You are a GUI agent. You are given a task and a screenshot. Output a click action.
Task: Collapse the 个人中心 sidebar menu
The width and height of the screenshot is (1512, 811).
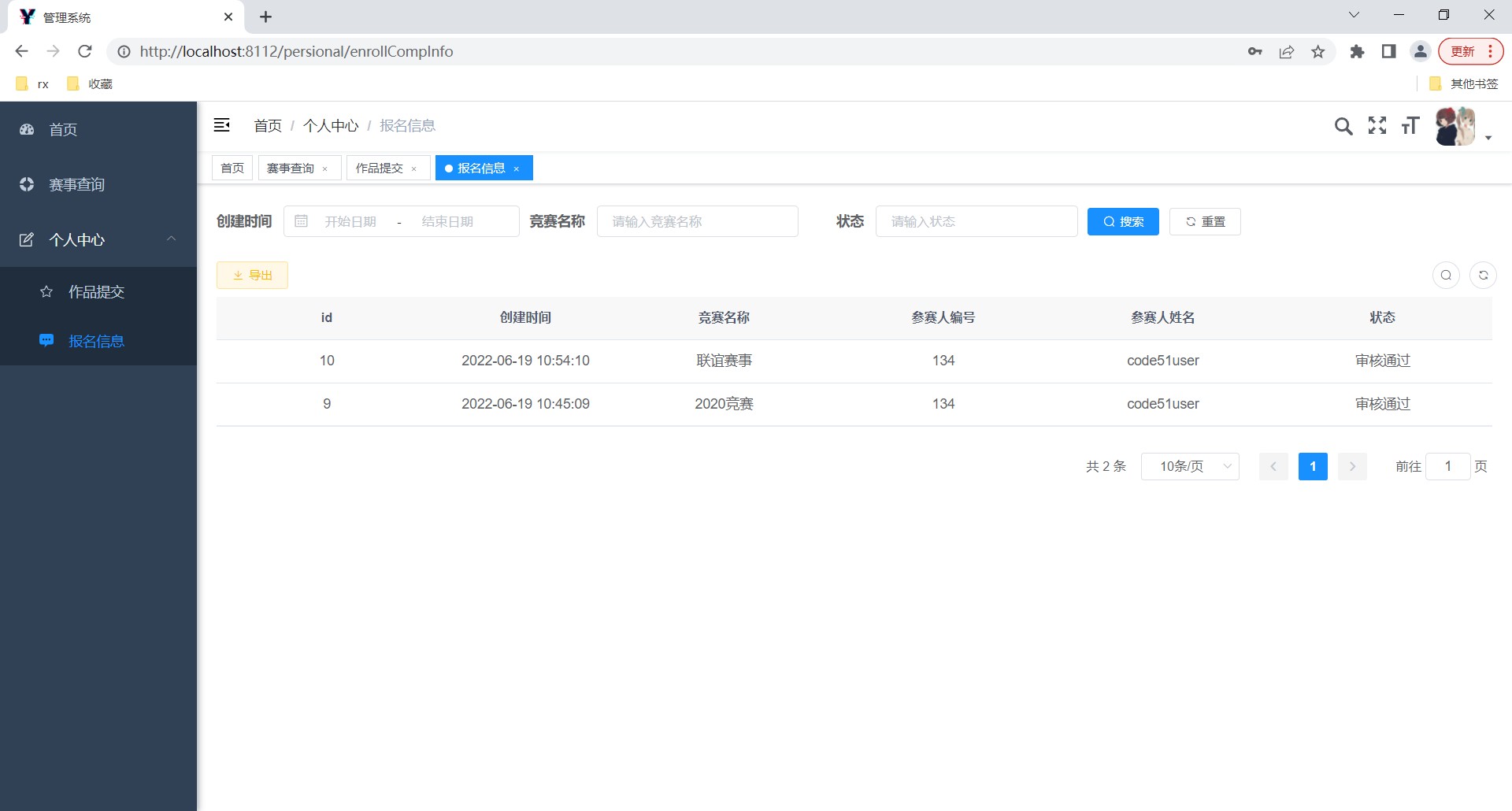[98, 239]
